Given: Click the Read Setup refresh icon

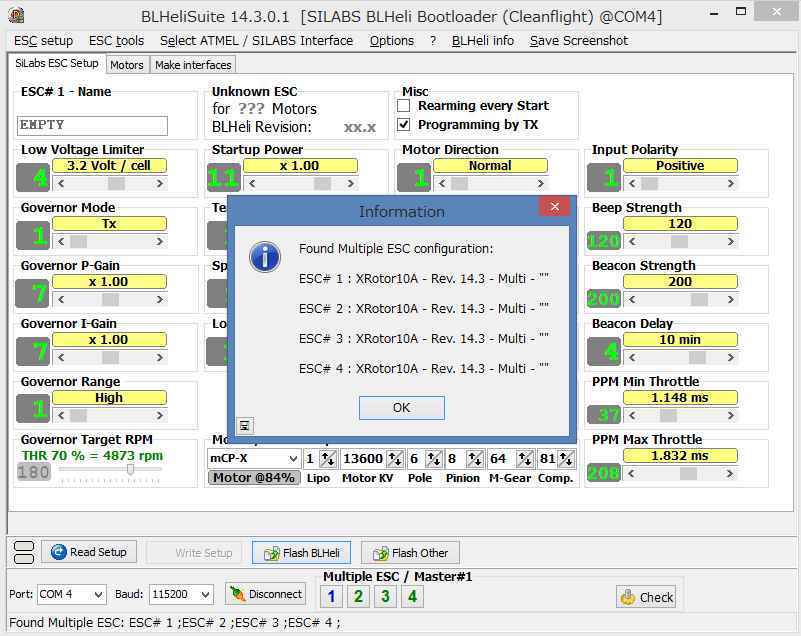Looking at the screenshot, I should point(59,552).
